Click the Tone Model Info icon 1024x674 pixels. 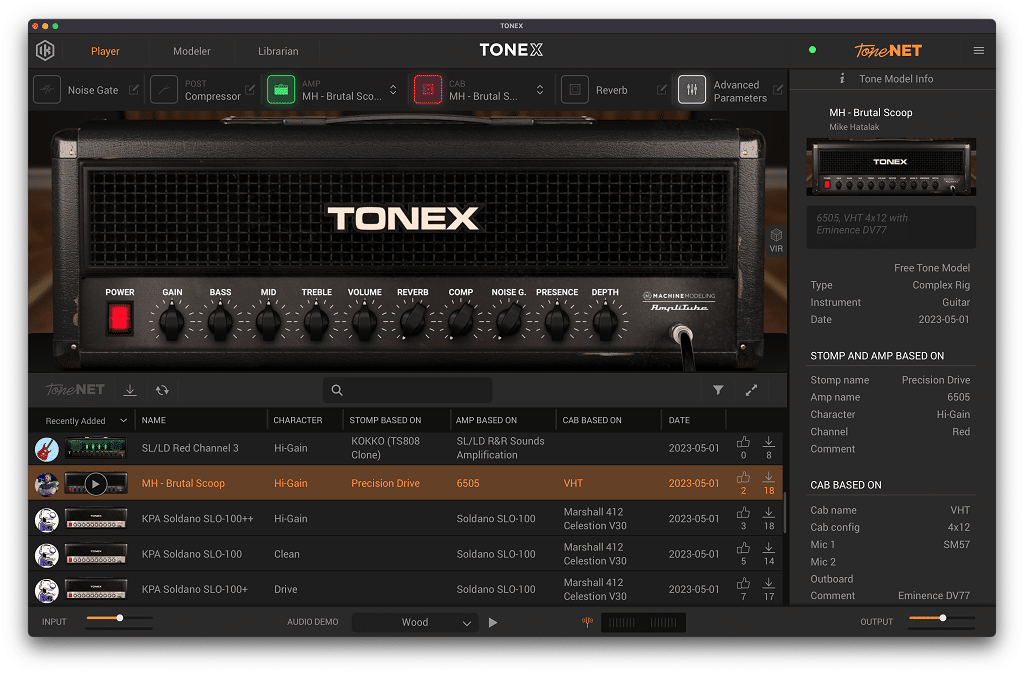[842, 78]
